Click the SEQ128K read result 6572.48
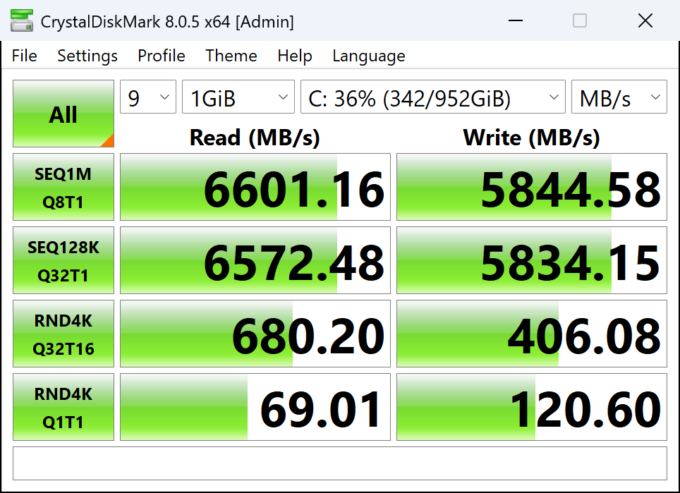The image size is (680, 493). tap(255, 260)
